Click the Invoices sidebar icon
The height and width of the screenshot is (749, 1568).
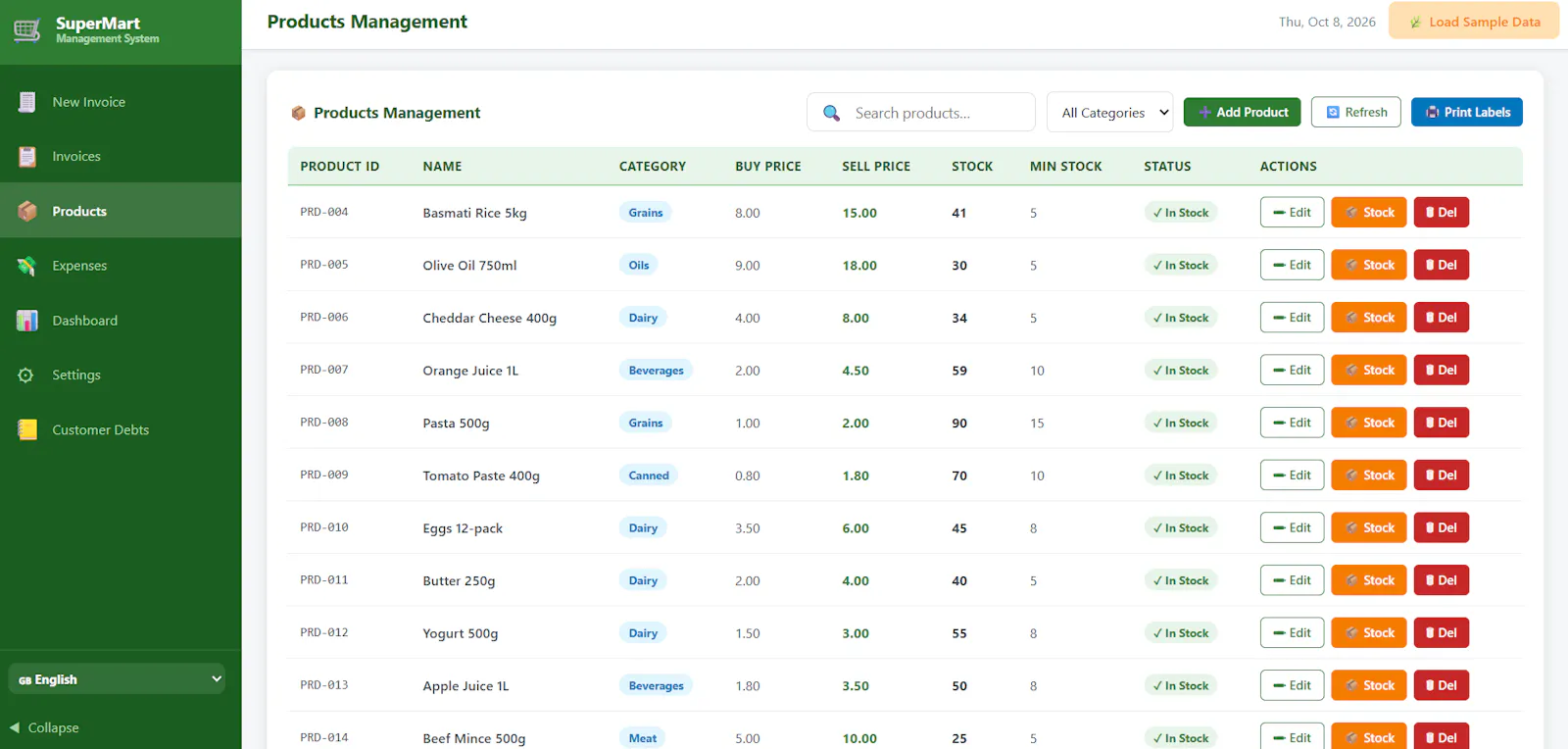pos(27,157)
